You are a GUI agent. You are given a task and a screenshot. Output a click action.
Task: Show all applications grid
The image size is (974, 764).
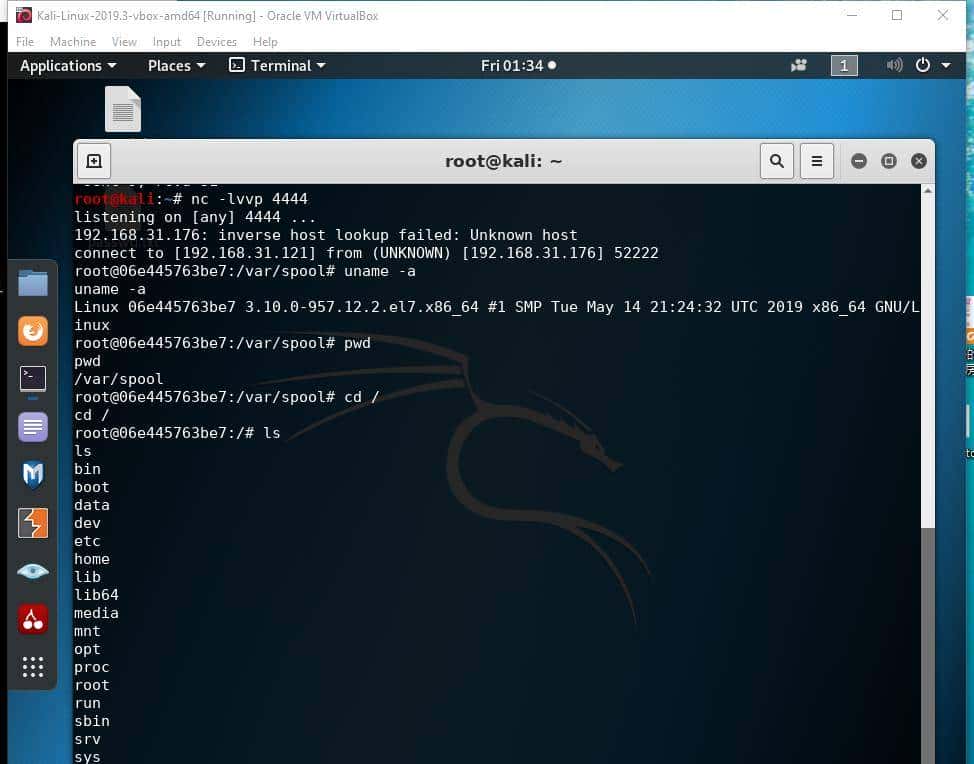coord(33,667)
